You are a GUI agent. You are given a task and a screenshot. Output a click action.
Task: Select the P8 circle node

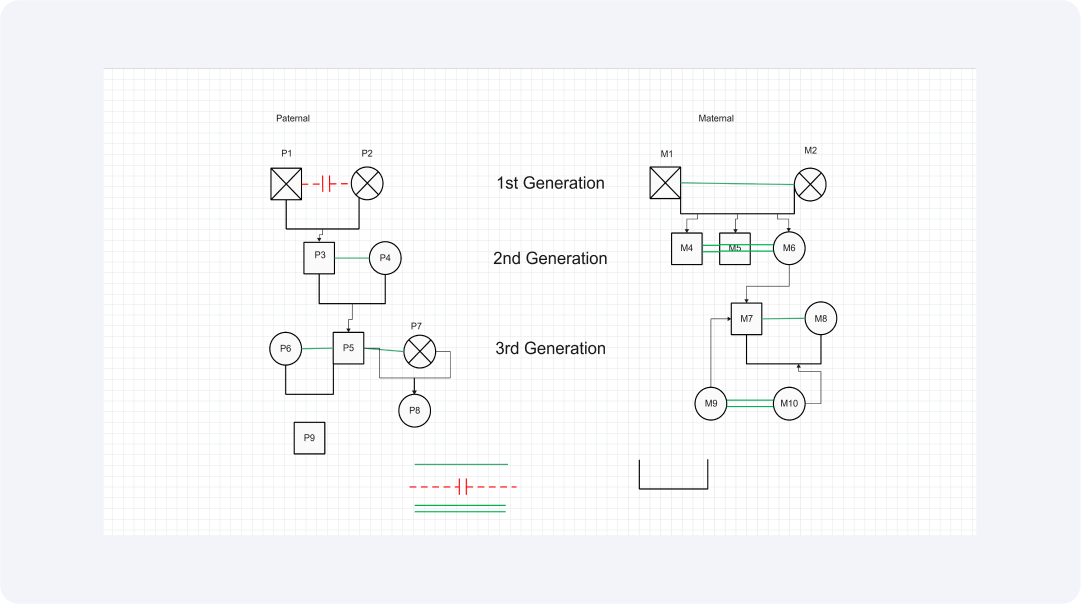pyautogui.click(x=414, y=411)
